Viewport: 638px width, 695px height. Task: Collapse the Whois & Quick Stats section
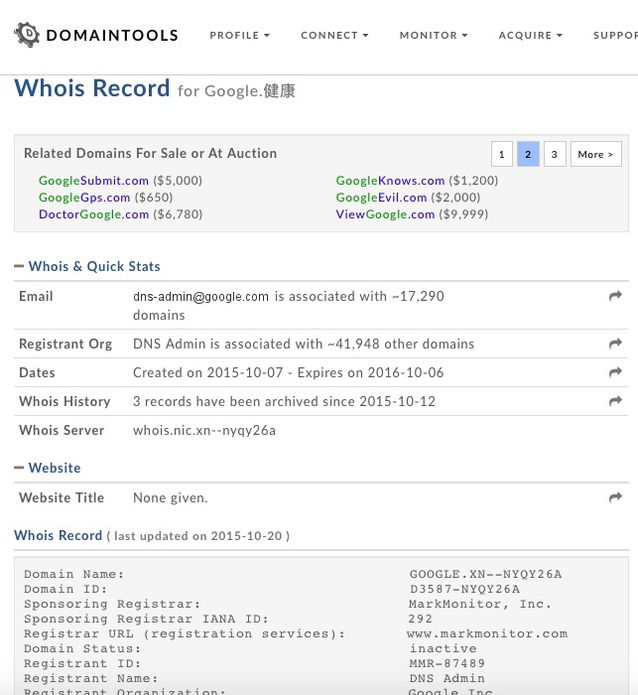coord(20,267)
